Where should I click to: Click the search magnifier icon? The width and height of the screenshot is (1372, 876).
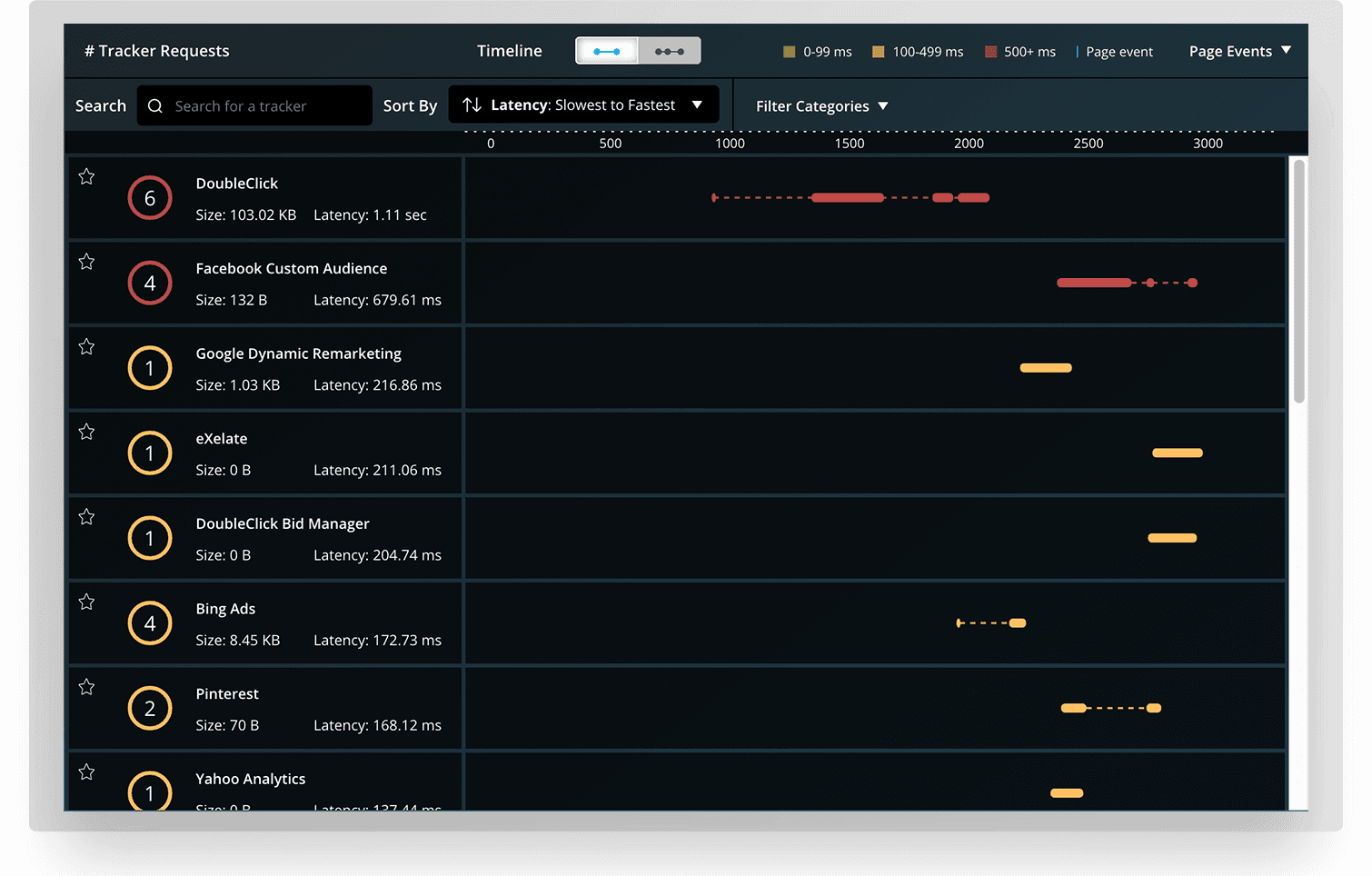[x=155, y=105]
